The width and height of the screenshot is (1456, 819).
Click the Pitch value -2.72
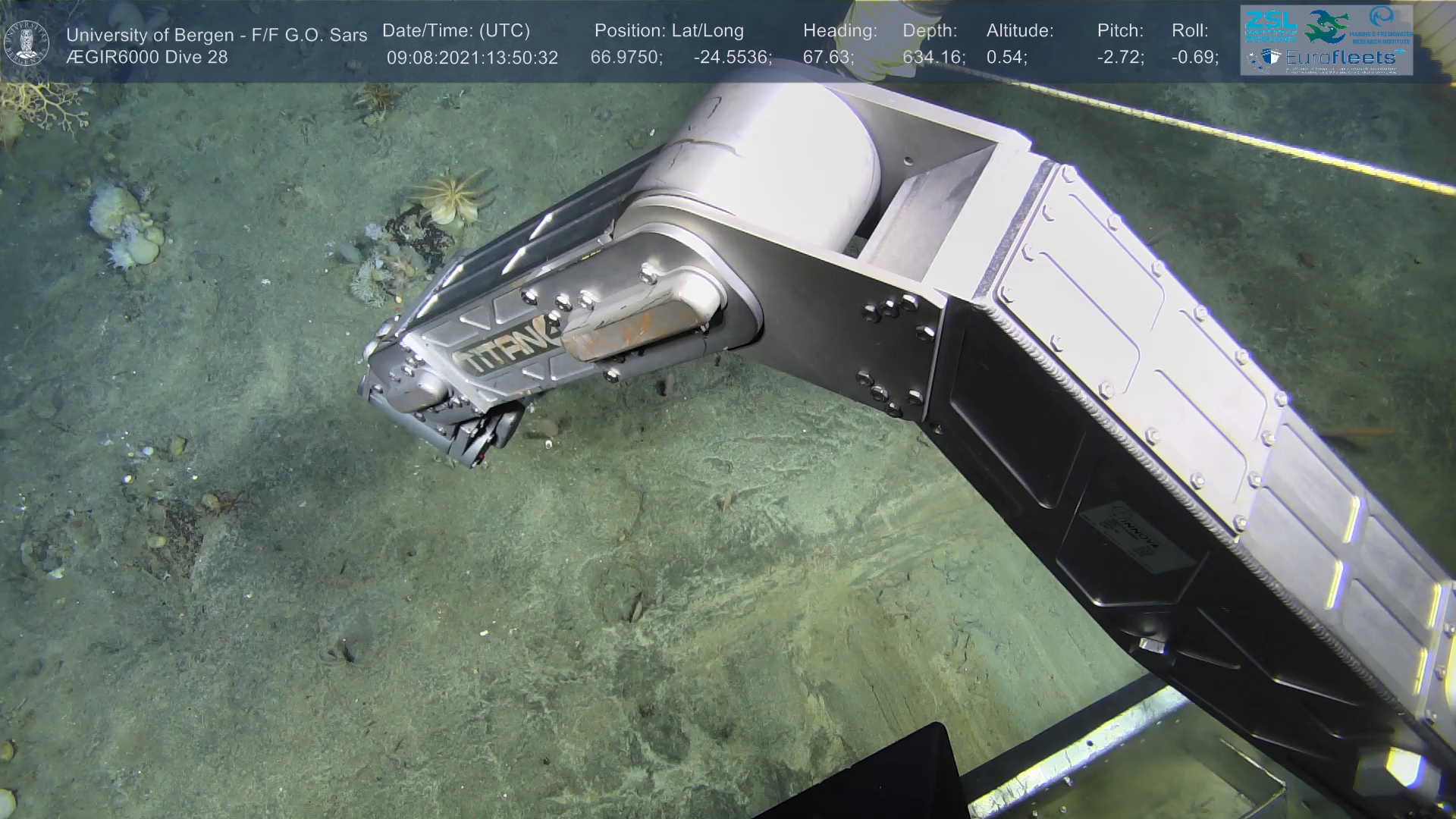(1120, 58)
